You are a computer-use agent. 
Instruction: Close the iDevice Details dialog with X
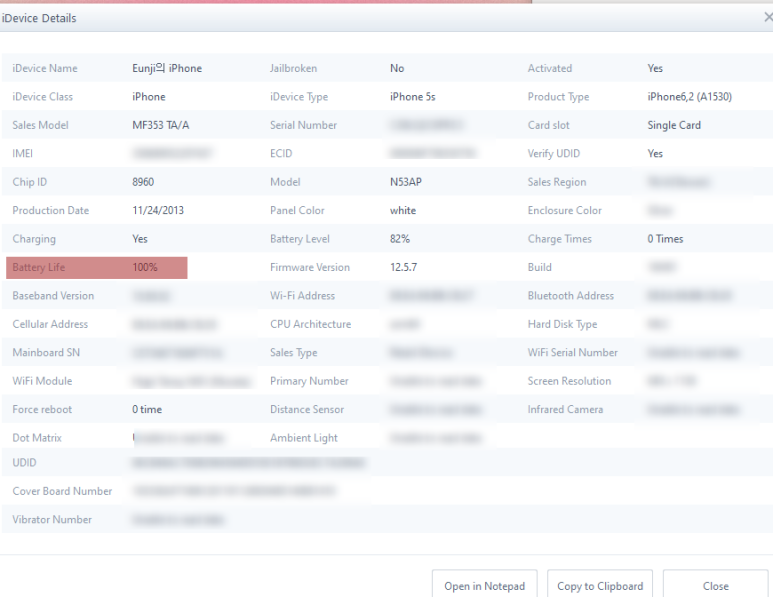click(768, 18)
